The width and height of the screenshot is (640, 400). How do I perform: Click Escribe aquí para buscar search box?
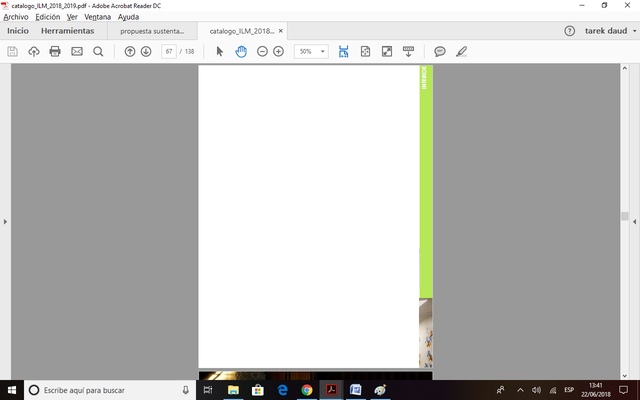(110, 390)
